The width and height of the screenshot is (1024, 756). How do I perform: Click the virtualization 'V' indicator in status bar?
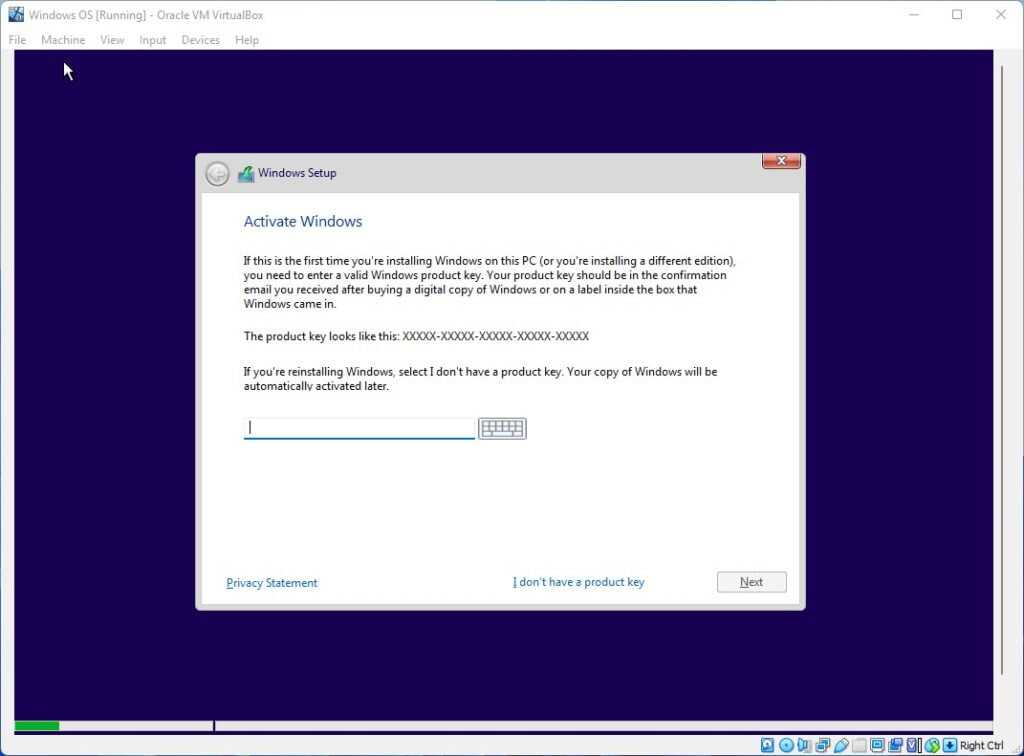(x=914, y=745)
